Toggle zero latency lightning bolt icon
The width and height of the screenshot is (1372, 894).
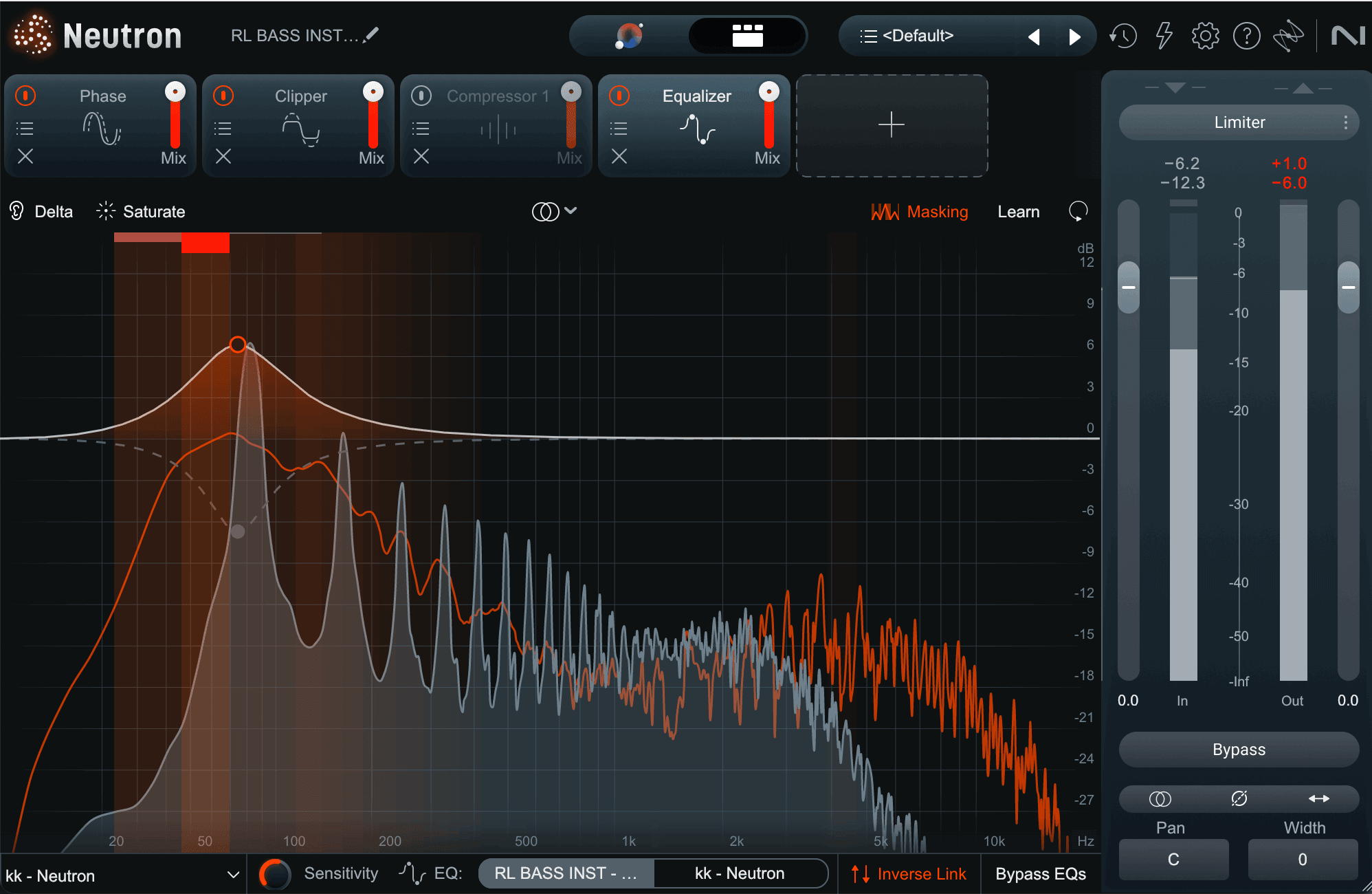[x=1164, y=36]
